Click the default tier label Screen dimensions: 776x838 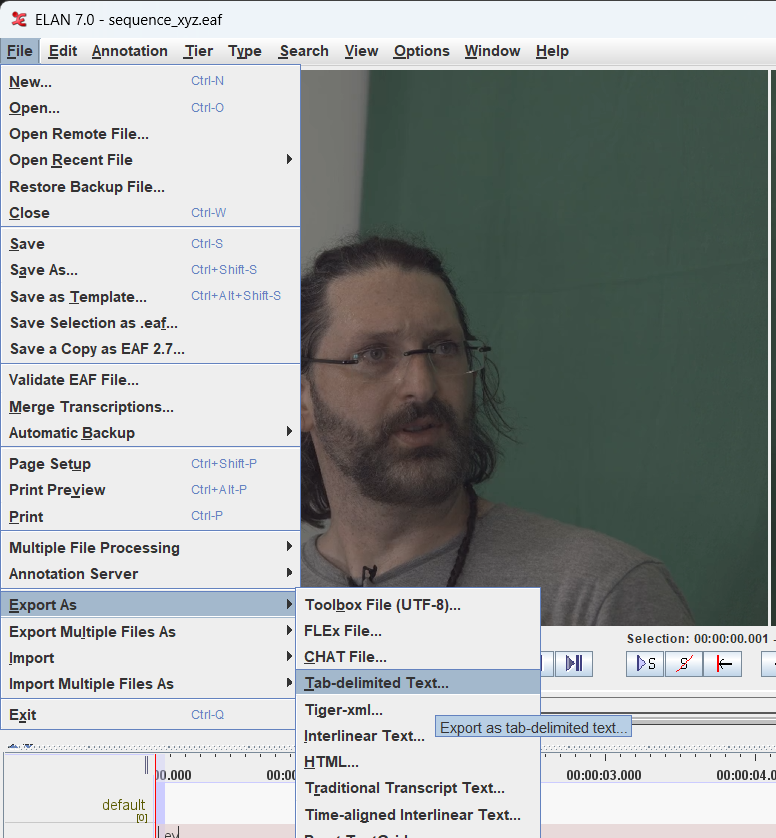tap(123, 805)
